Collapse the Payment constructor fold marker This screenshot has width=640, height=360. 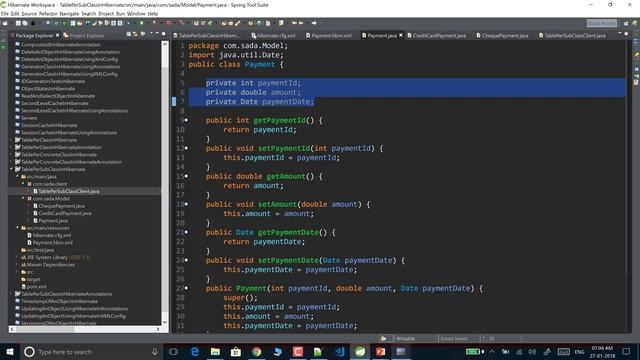click(187, 288)
